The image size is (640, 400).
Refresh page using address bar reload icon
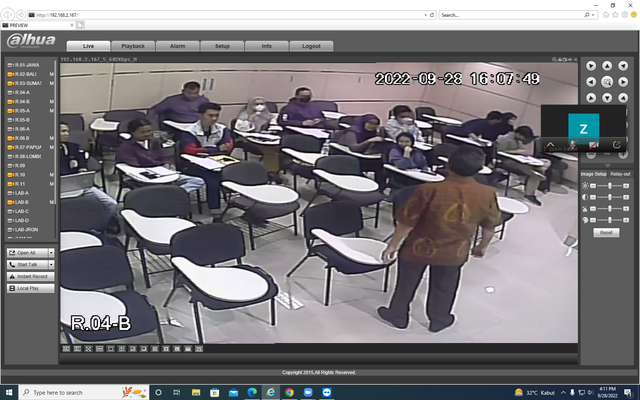tap(432, 15)
